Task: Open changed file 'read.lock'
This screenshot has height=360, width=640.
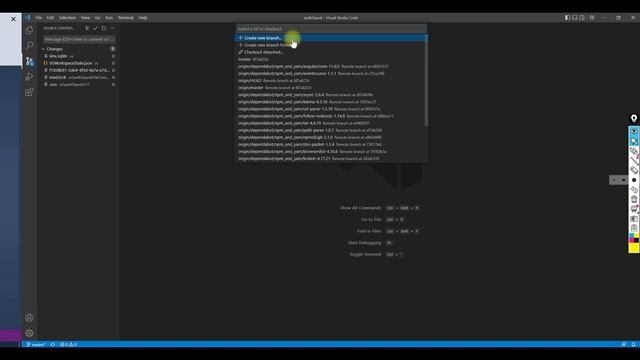Action: tap(79, 77)
